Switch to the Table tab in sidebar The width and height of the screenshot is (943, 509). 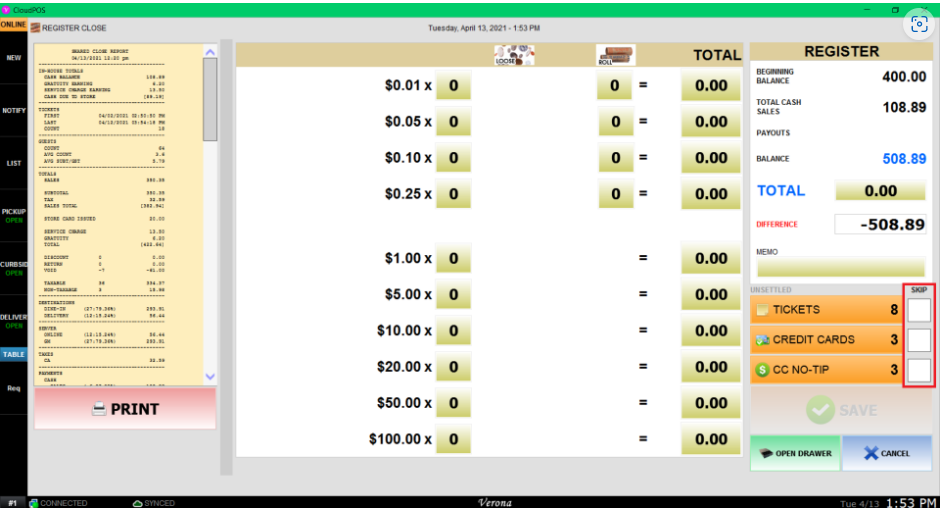tap(14, 354)
